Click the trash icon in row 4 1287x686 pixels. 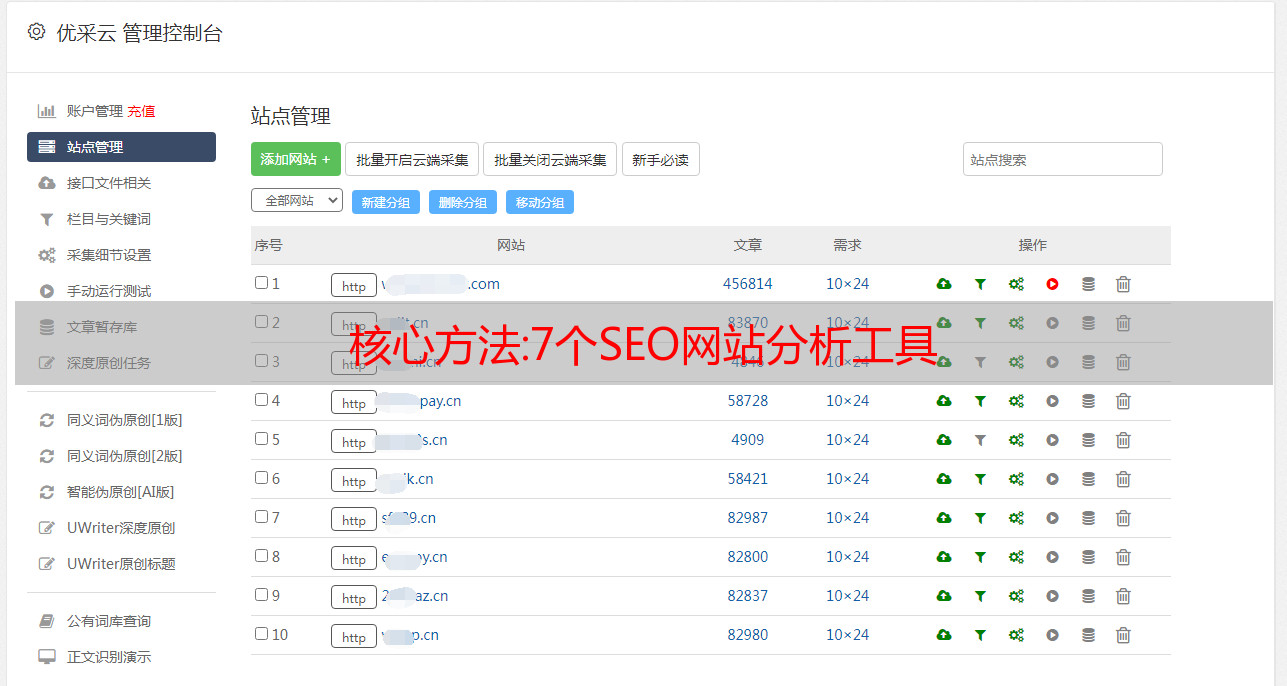(1123, 401)
